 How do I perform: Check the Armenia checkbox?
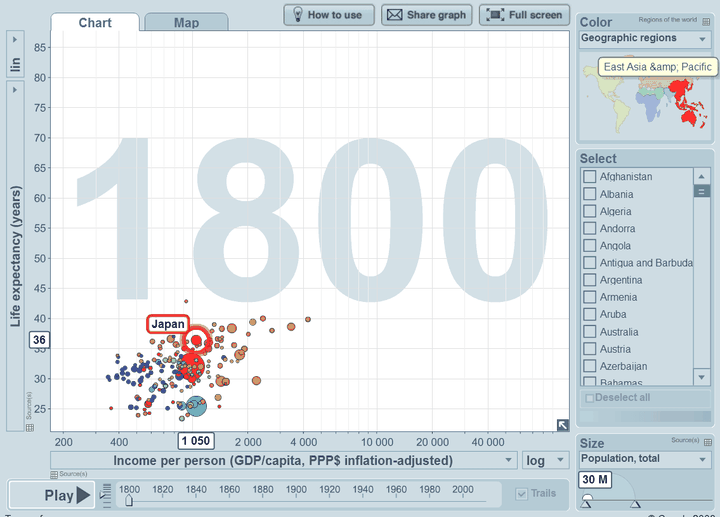click(x=590, y=297)
